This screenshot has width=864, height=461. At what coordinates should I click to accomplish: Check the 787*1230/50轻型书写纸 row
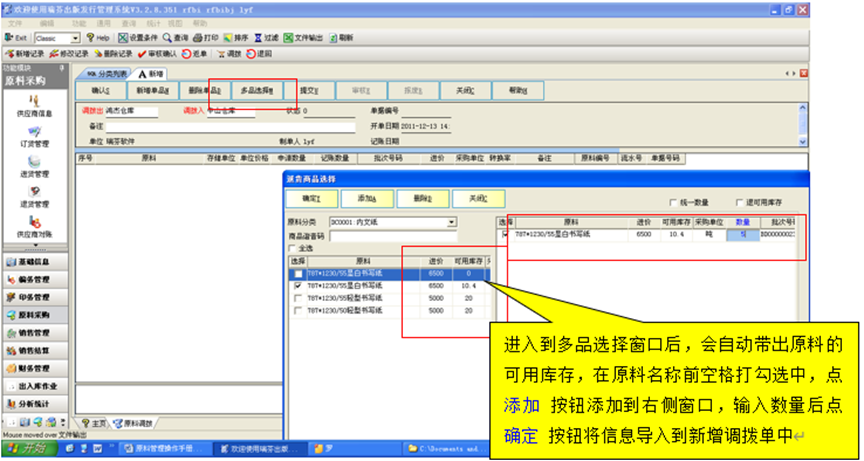click(298, 311)
